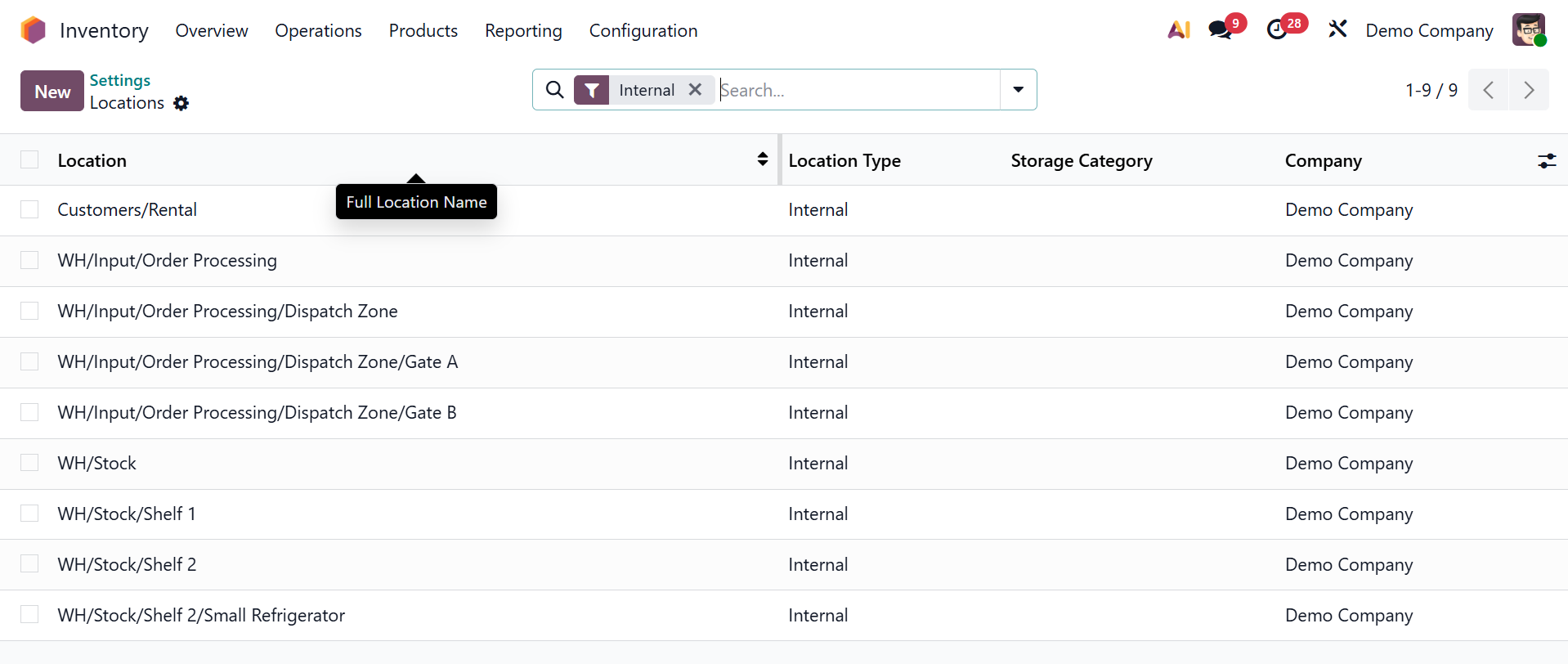Viewport: 1568px width, 664px height.
Task: Select the Customers/Rental row checkbox
Action: click(29, 209)
